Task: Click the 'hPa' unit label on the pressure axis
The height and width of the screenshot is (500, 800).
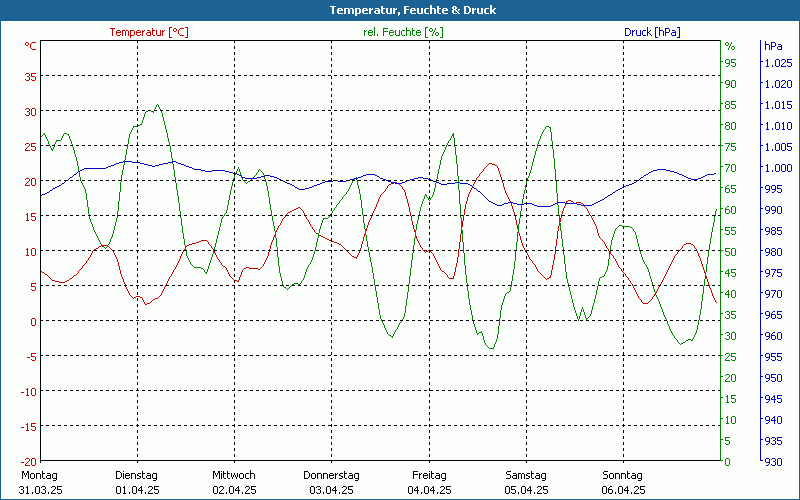Action: [773, 46]
